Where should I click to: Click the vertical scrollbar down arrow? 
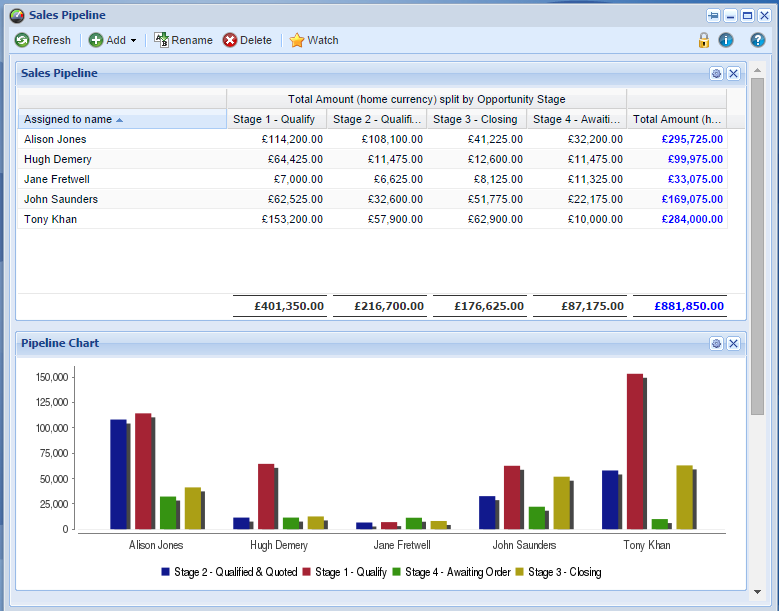click(757, 592)
